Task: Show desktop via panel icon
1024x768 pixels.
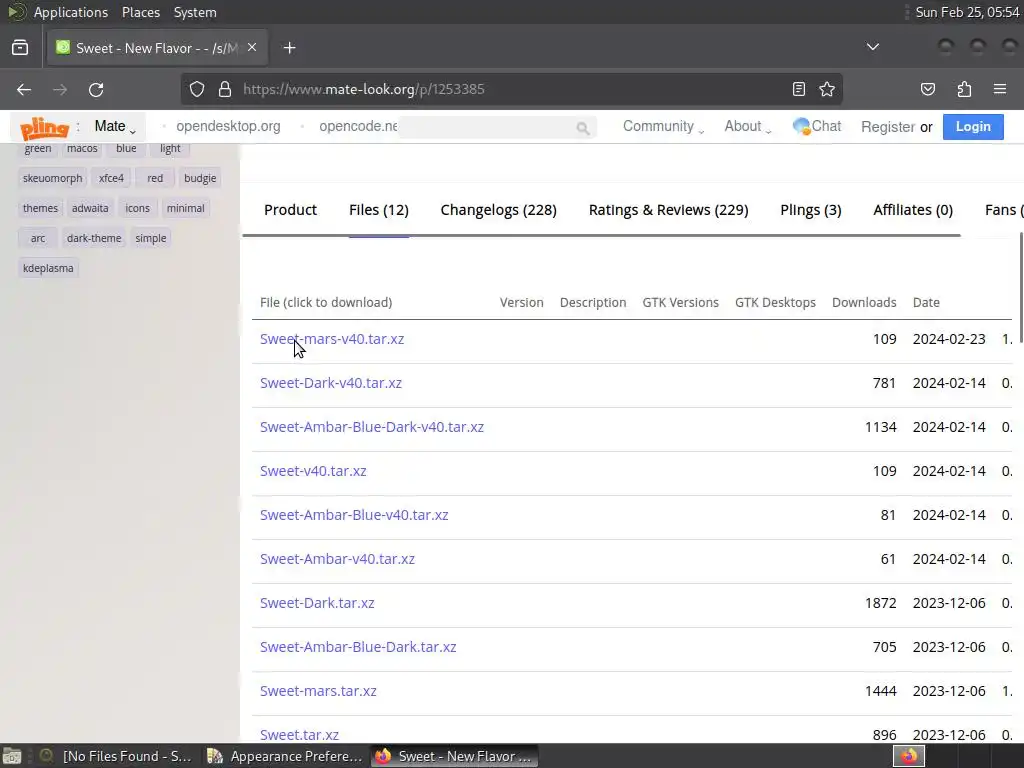Action: coord(12,756)
